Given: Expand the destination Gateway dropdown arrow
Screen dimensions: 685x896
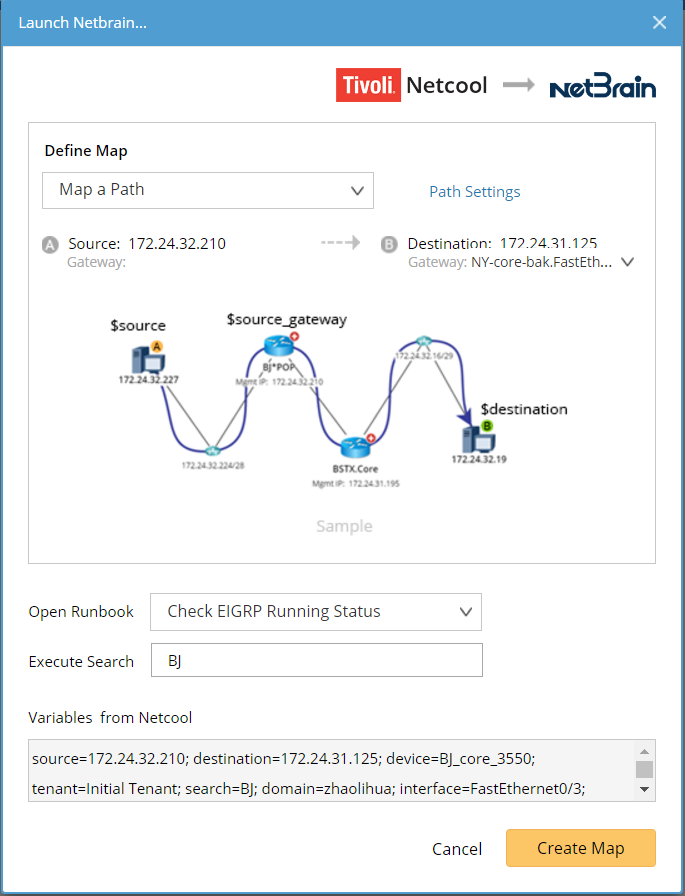Looking at the screenshot, I should [628, 262].
